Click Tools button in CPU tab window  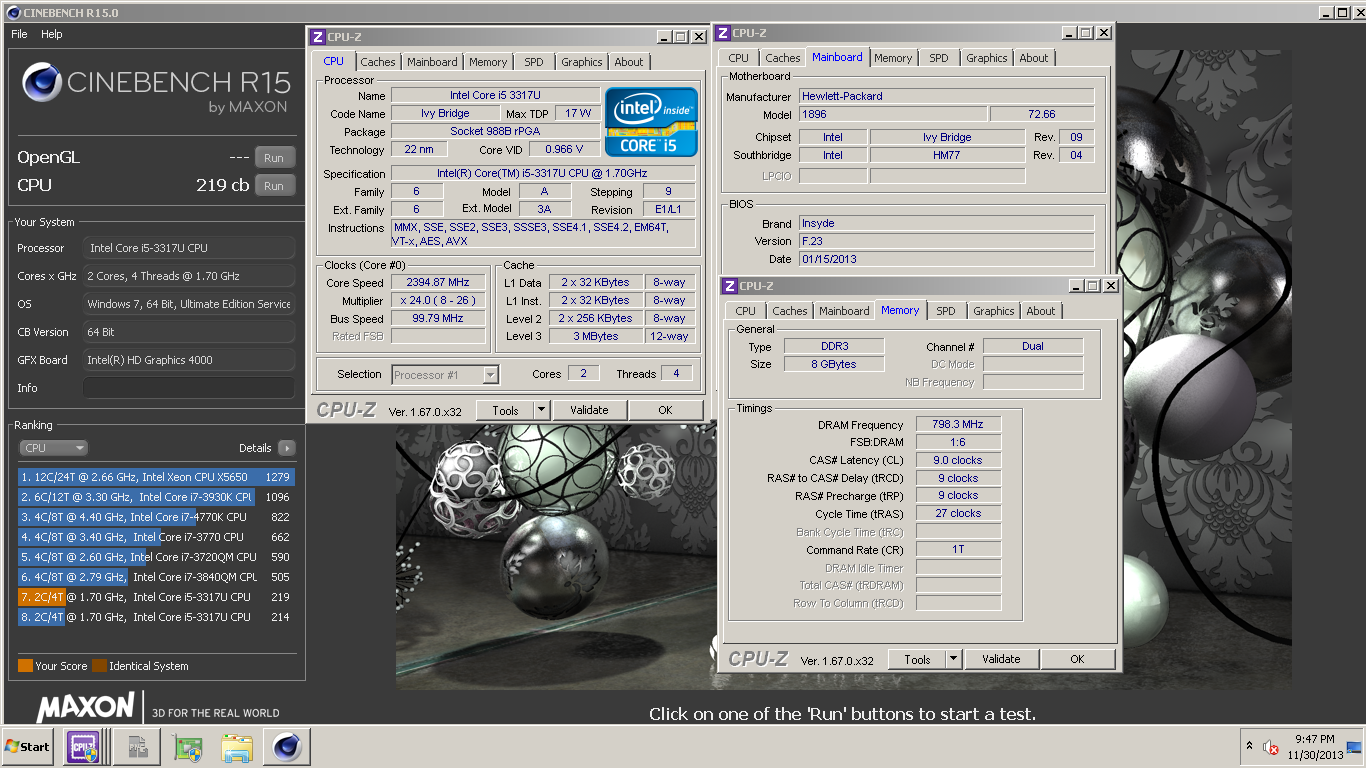coord(505,410)
